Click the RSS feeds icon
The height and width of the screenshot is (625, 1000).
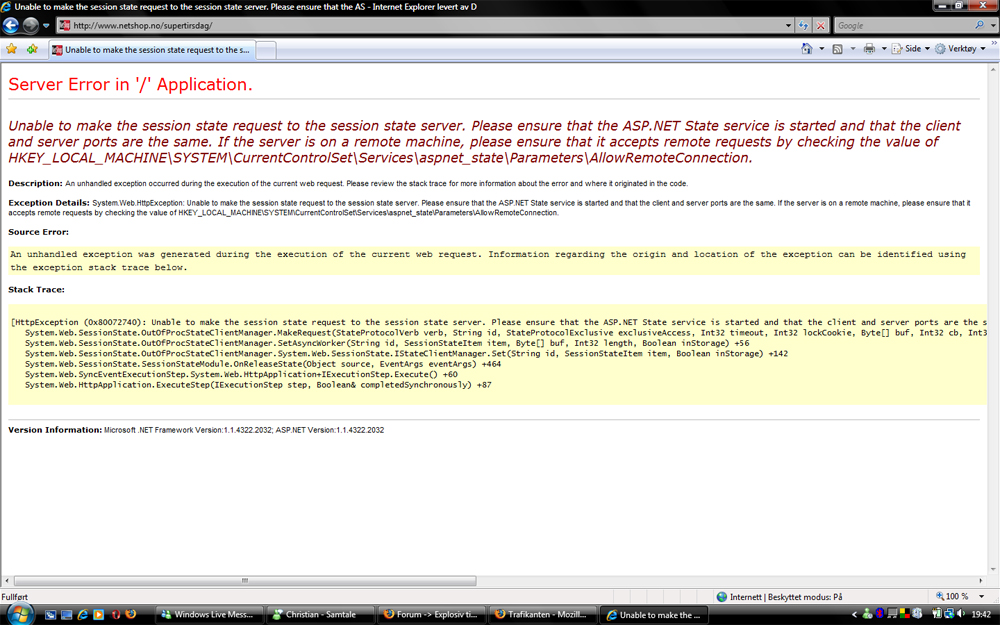tap(837, 48)
